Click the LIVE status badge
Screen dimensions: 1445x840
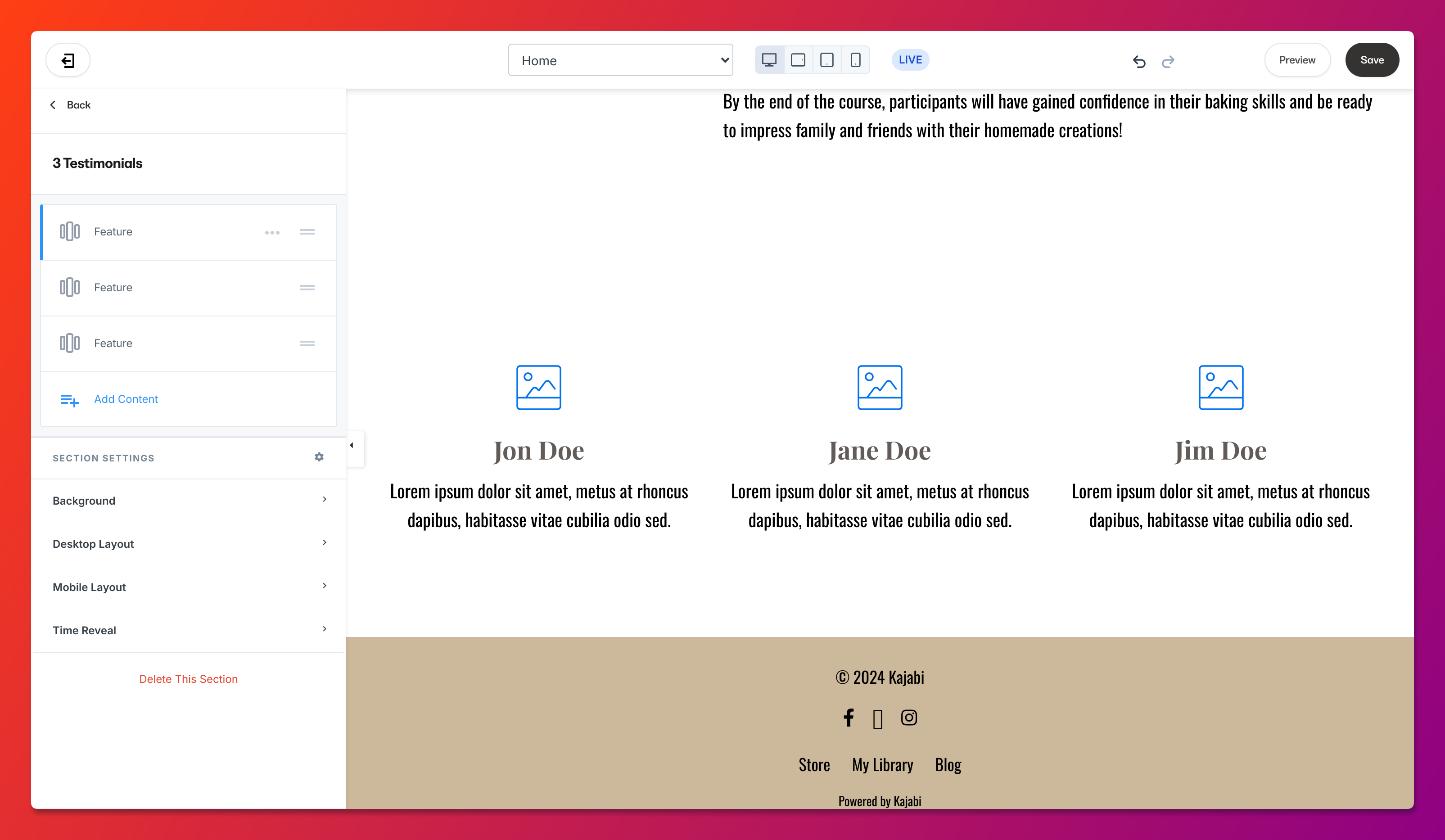(x=910, y=59)
